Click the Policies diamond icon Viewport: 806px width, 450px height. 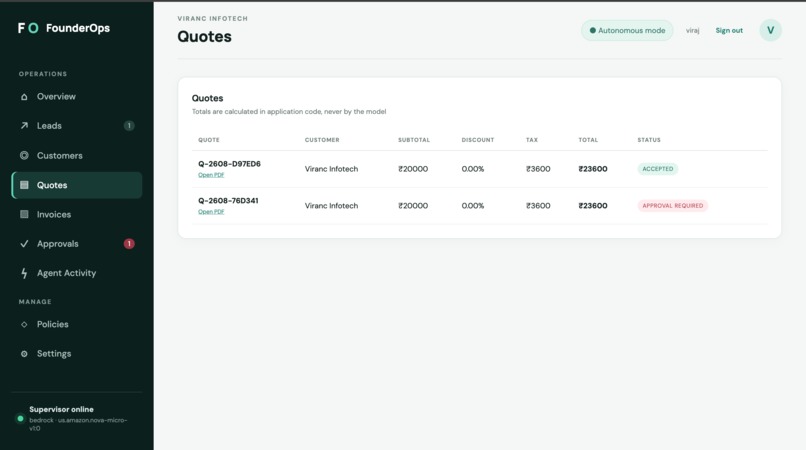tap(24, 325)
